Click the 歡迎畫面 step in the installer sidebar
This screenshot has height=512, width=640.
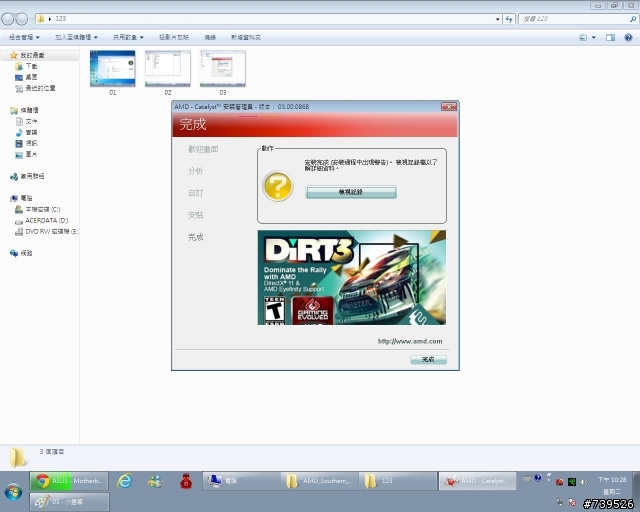click(203, 149)
